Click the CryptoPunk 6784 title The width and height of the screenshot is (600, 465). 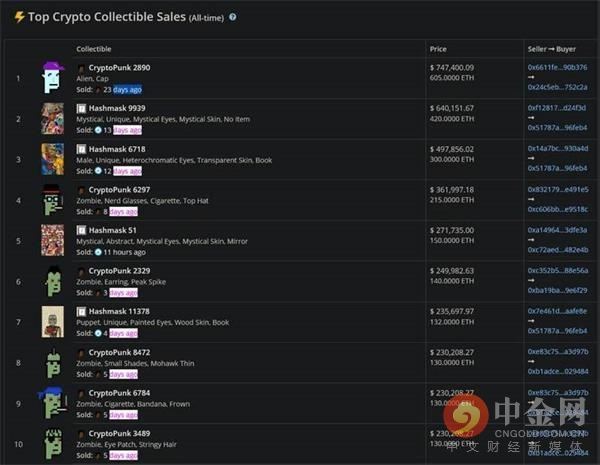[119, 393]
